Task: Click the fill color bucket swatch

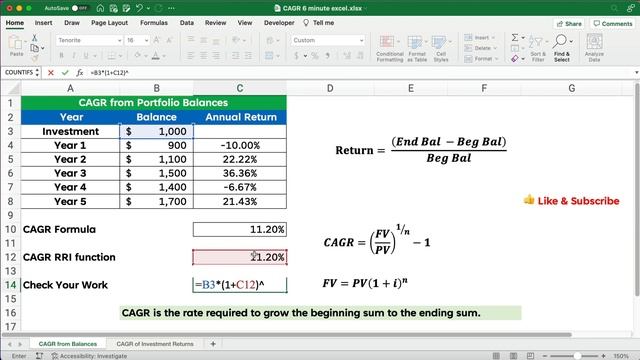Action: pos(138,56)
